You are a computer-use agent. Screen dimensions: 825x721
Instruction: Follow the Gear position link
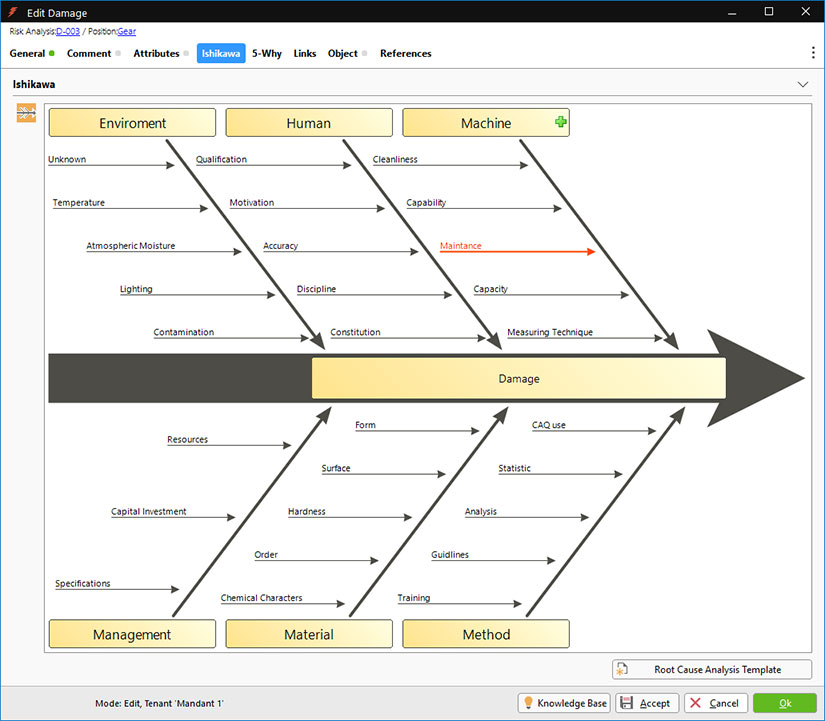tap(127, 32)
